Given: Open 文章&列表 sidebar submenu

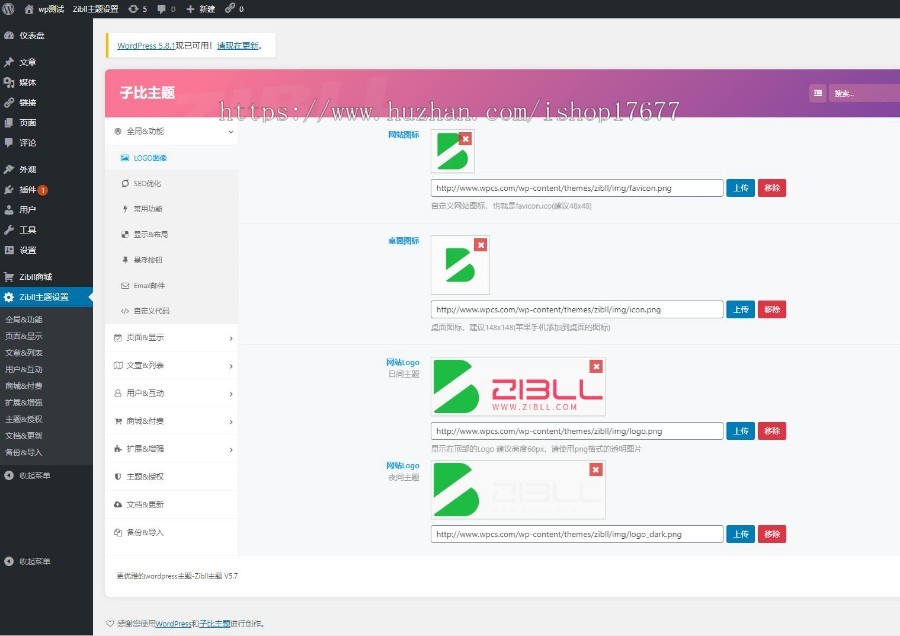Looking at the screenshot, I should click(24, 352).
